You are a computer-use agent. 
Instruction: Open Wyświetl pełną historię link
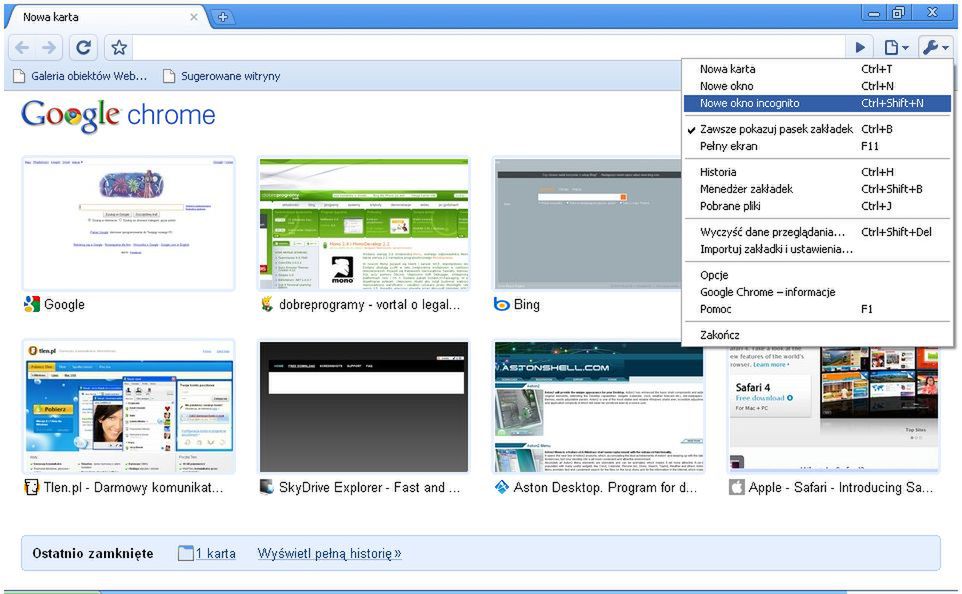[x=329, y=554]
